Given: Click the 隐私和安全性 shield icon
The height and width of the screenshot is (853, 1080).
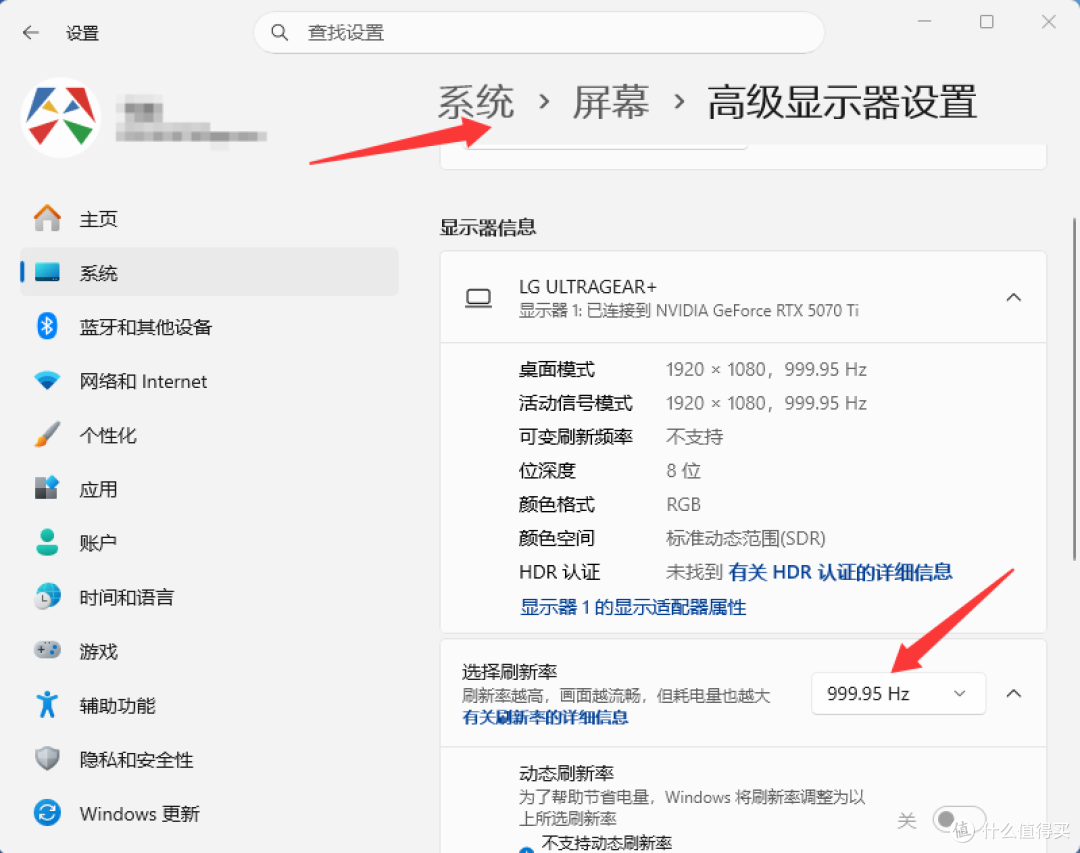Looking at the screenshot, I should [x=47, y=758].
